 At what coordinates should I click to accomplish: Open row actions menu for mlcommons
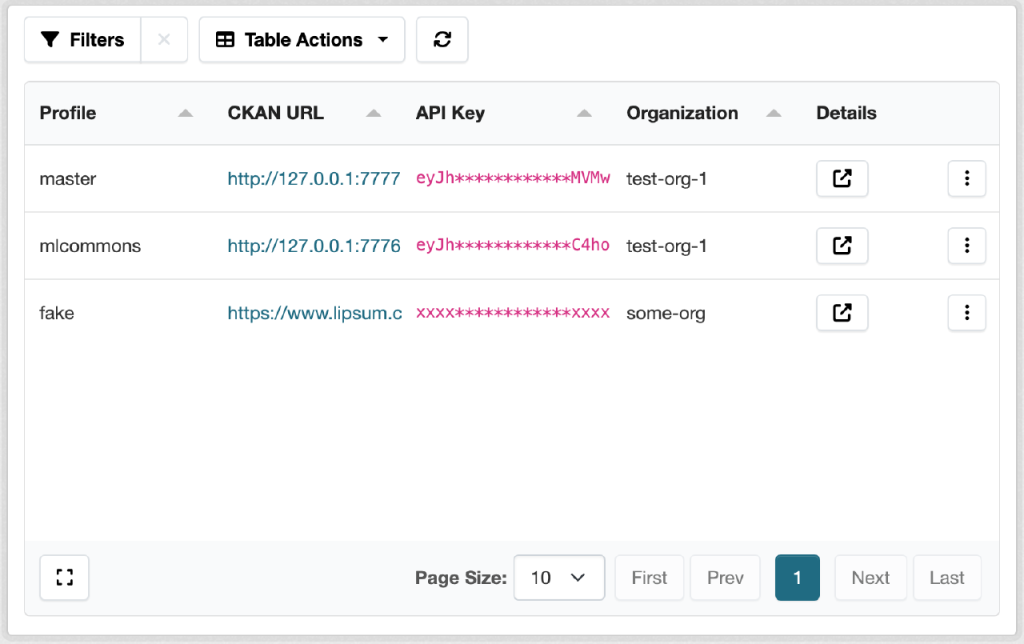[x=966, y=246]
